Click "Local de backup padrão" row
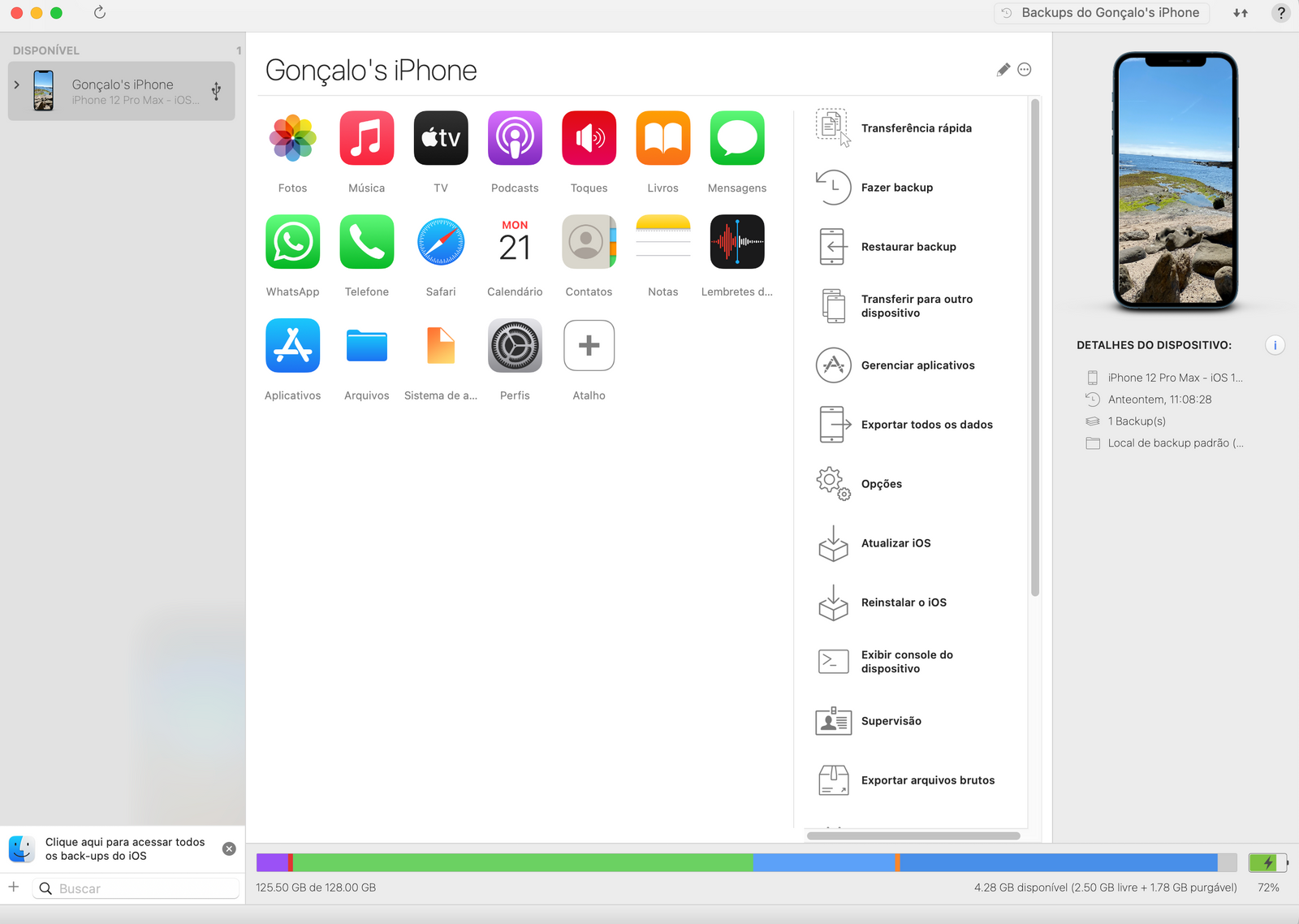Screen dimensions: 1299x924 click(x=1165, y=443)
